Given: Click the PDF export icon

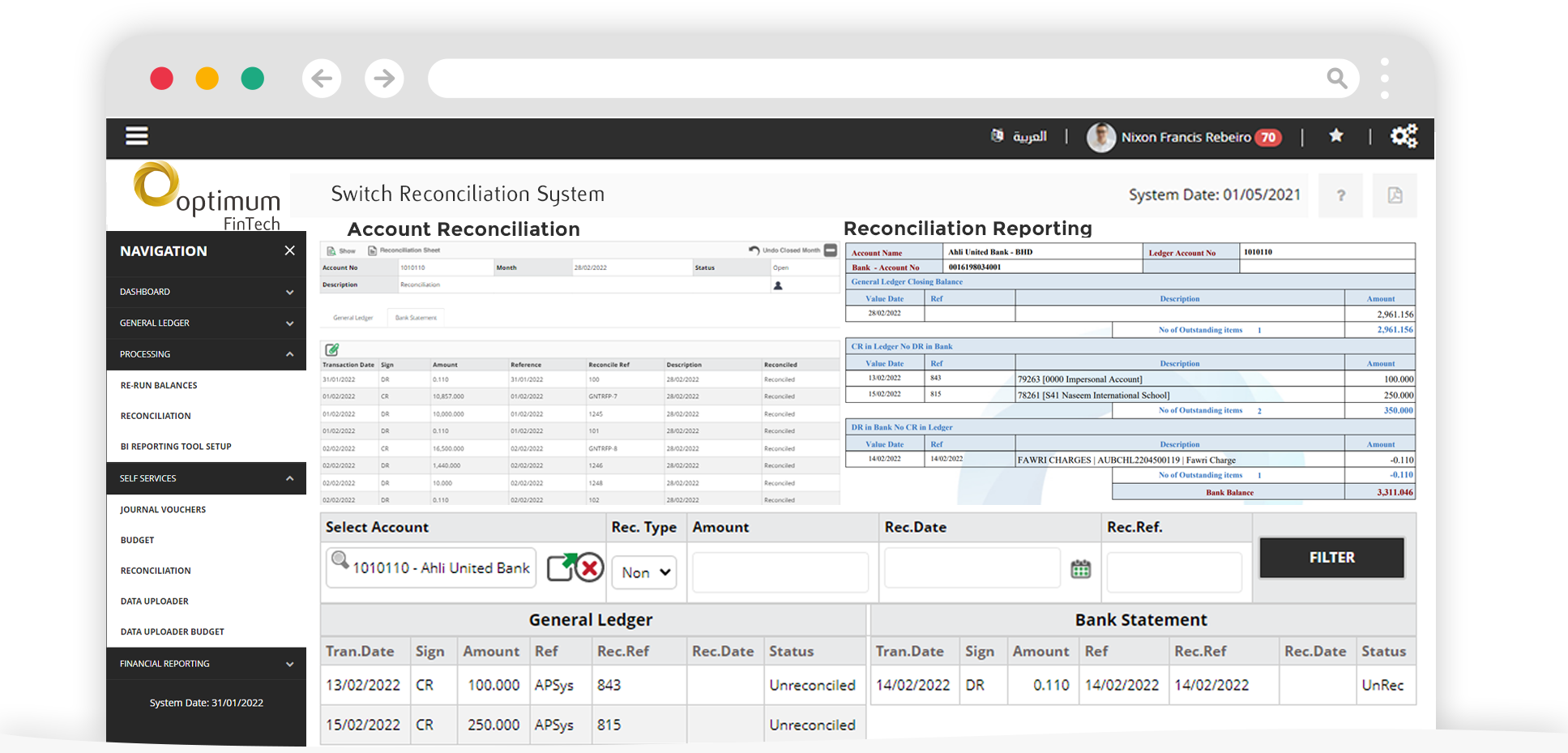Looking at the screenshot, I should [1395, 195].
